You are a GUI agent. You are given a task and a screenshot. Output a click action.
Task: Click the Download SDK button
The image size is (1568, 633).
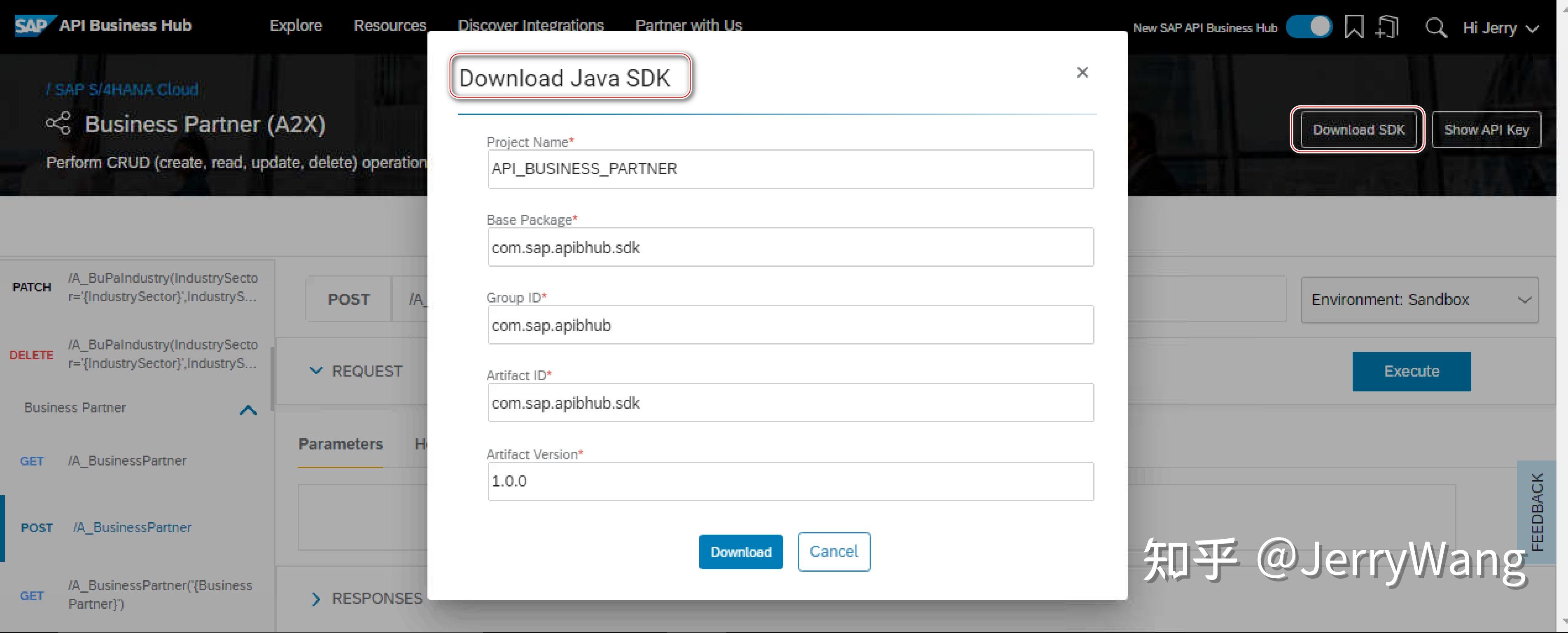click(1358, 130)
